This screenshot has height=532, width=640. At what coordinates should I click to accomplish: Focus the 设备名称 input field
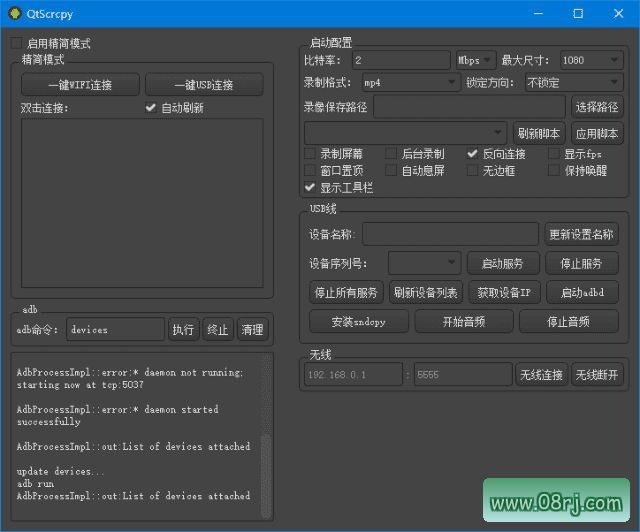pyautogui.click(x=450, y=234)
